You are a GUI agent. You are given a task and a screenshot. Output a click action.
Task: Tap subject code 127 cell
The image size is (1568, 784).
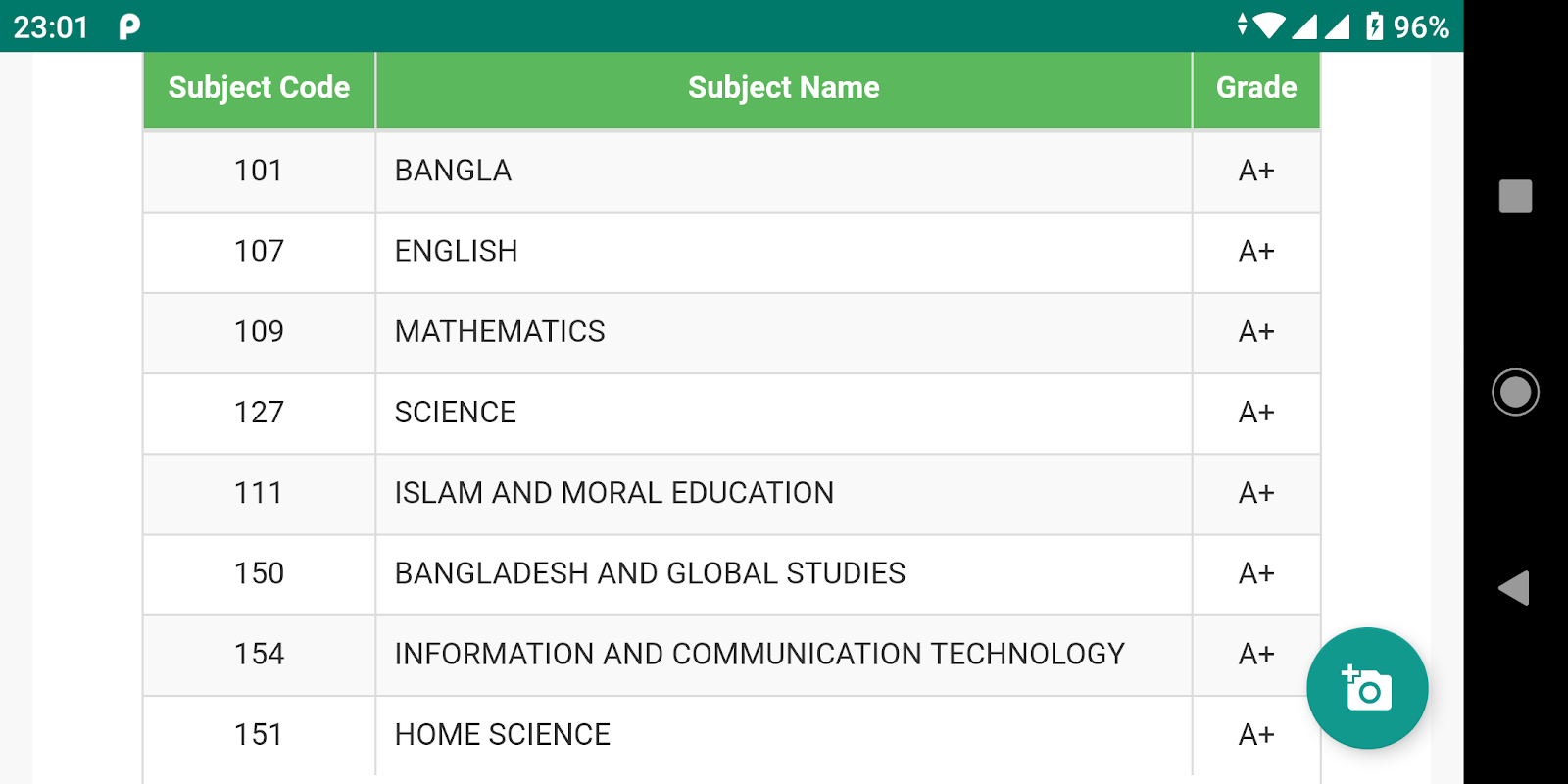tap(259, 413)
